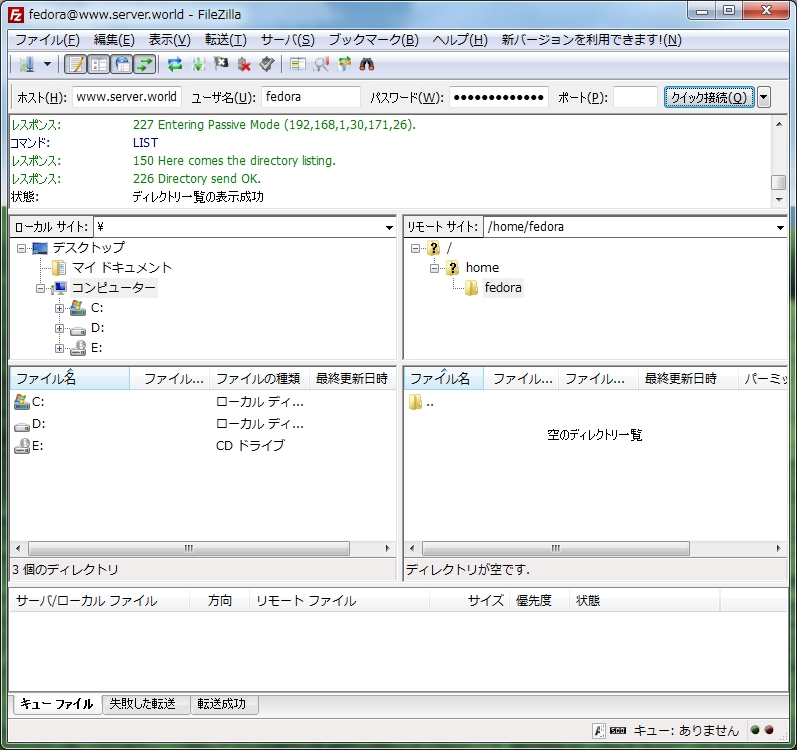Click message log scroll down arrow
Screen dimensions: 797x750
point(779,200)
